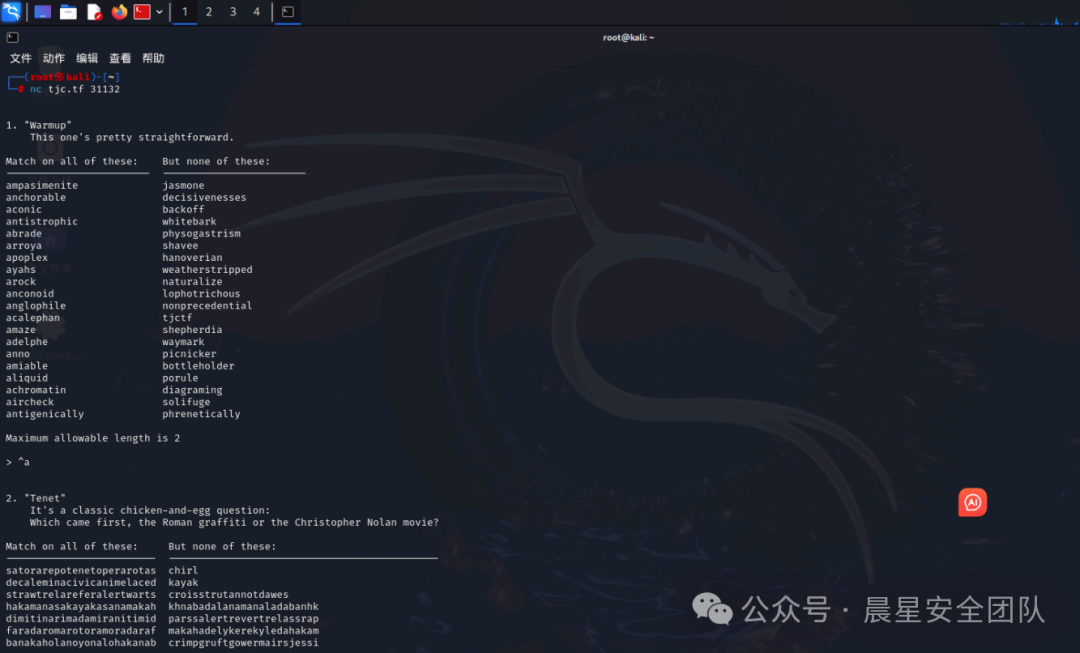Click the orange AI floating button
This screenshot has height=653, width=1080.
(x=972, y=502)
